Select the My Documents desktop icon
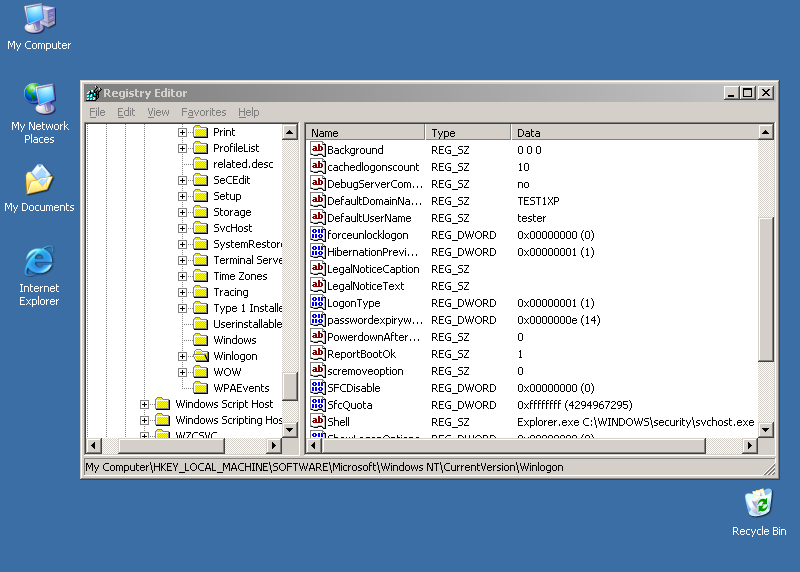The image size is (800, 572). point(39,189)
